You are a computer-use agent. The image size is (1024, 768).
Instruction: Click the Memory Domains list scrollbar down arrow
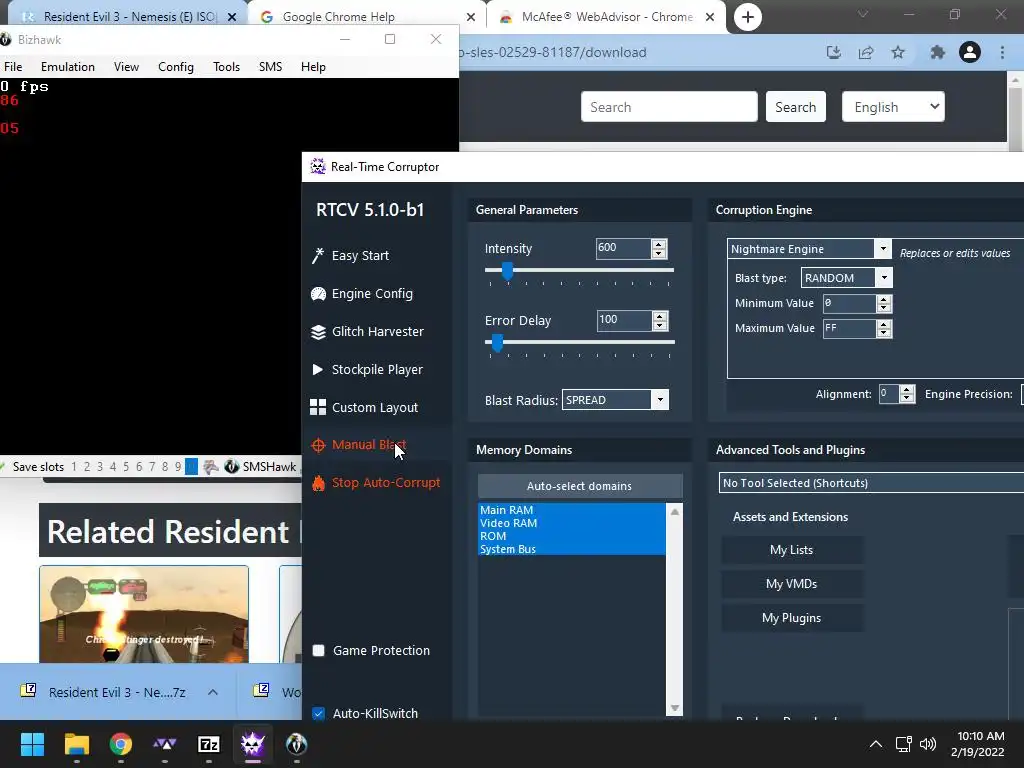coord(675,709)
